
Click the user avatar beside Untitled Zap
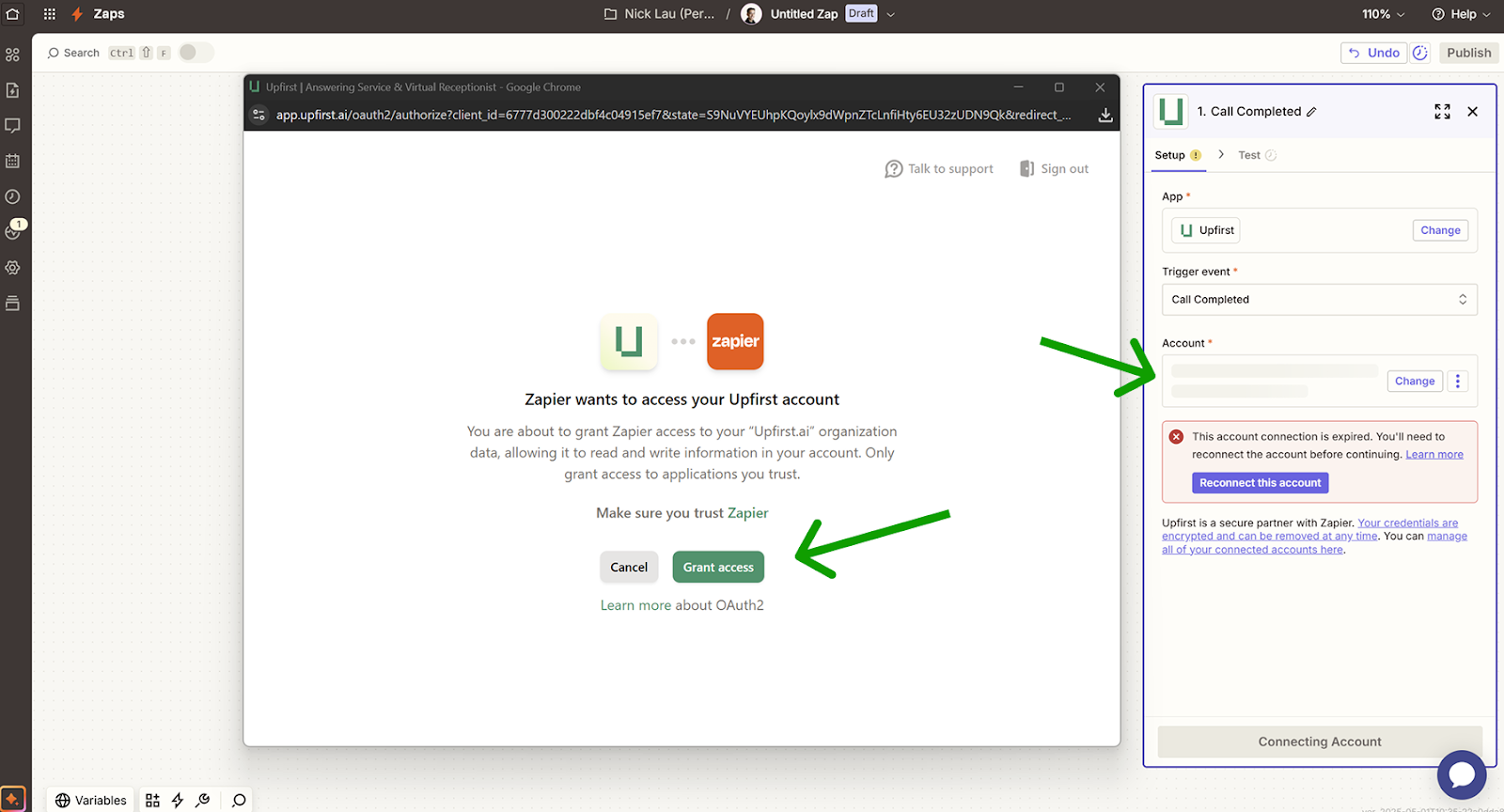coord(751,14)
